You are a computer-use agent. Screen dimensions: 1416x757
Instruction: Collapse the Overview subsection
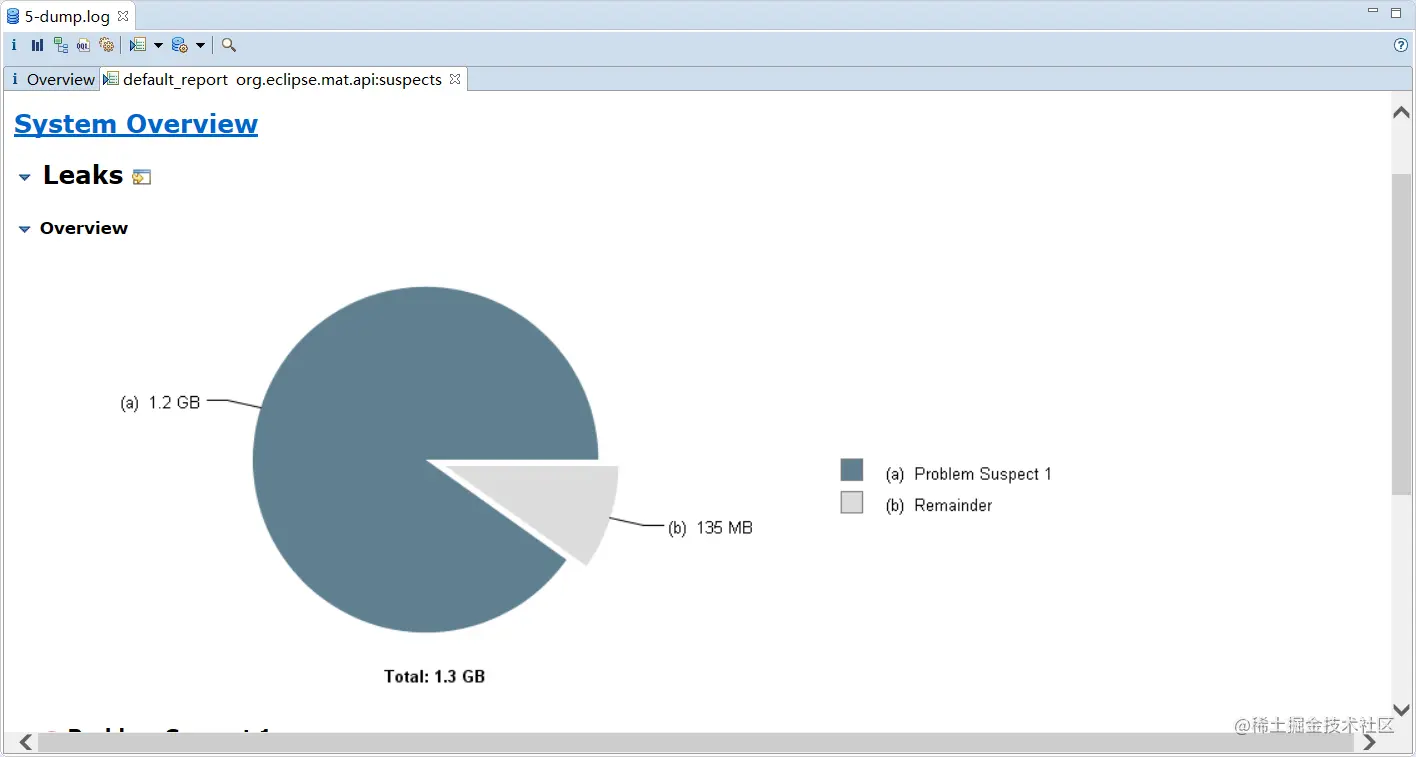tap(25, 229)
